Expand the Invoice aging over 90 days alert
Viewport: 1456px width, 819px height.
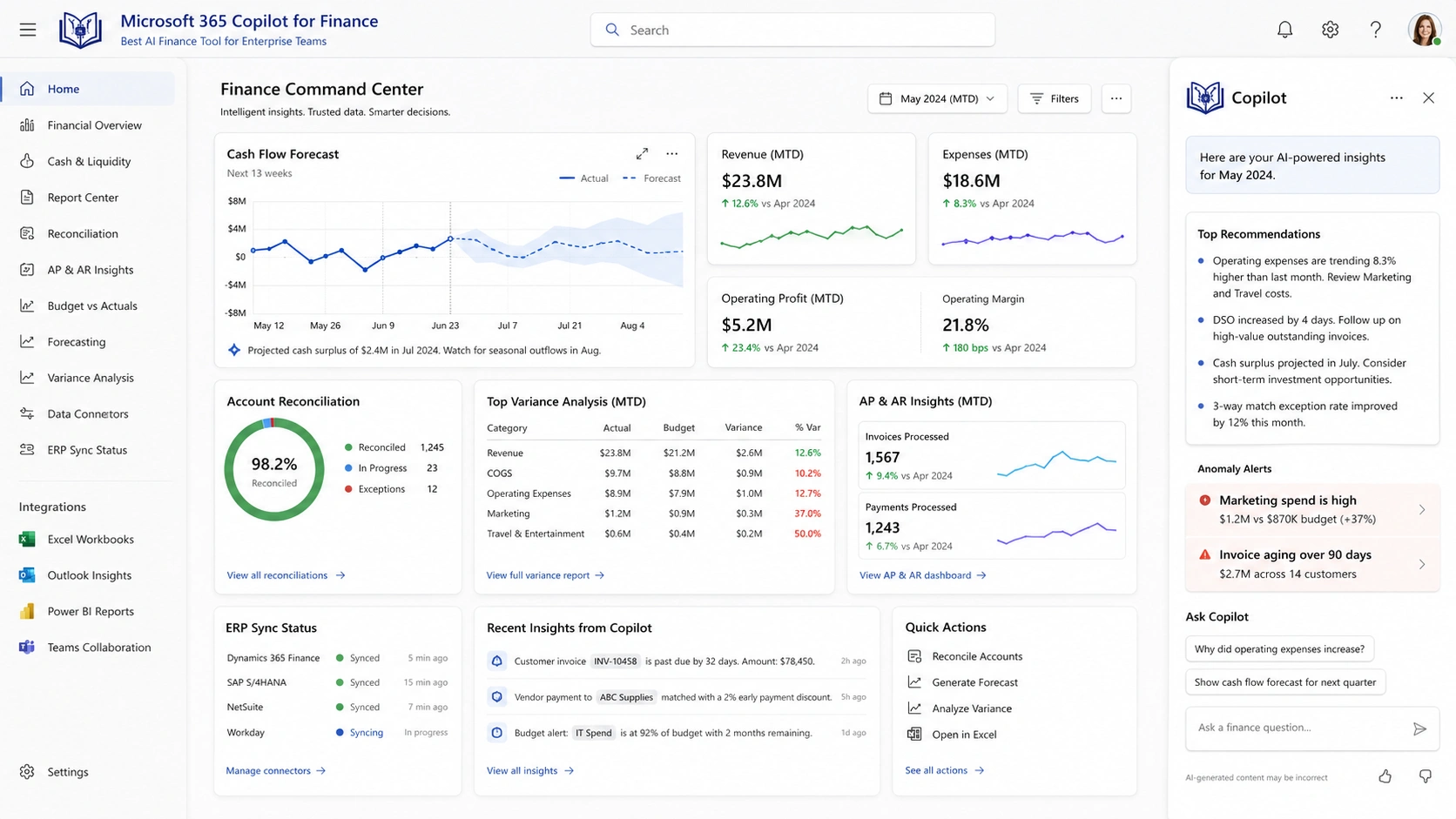(x=1312, y=564)
